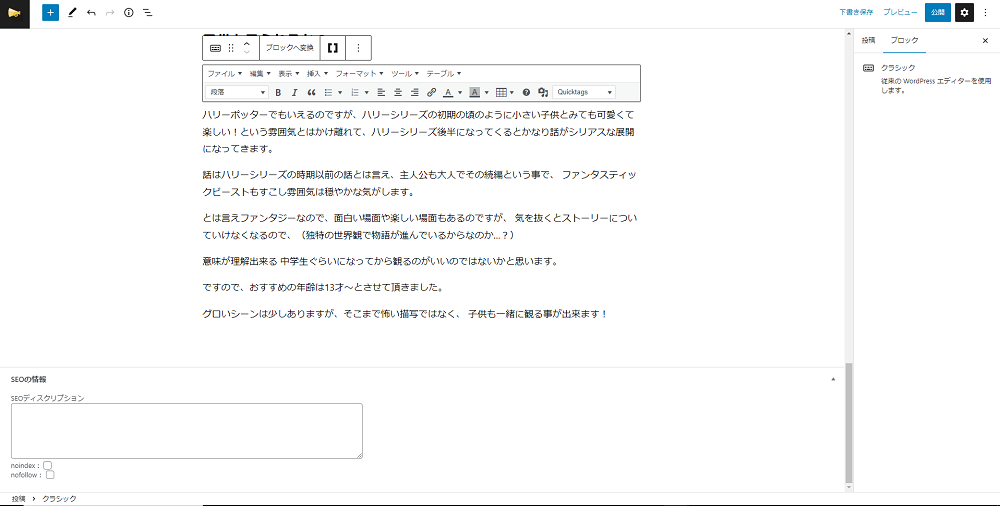Click 投稿 in the bottom breadcrumb
Screen dimensions: 1000x506
pos(18,498)
